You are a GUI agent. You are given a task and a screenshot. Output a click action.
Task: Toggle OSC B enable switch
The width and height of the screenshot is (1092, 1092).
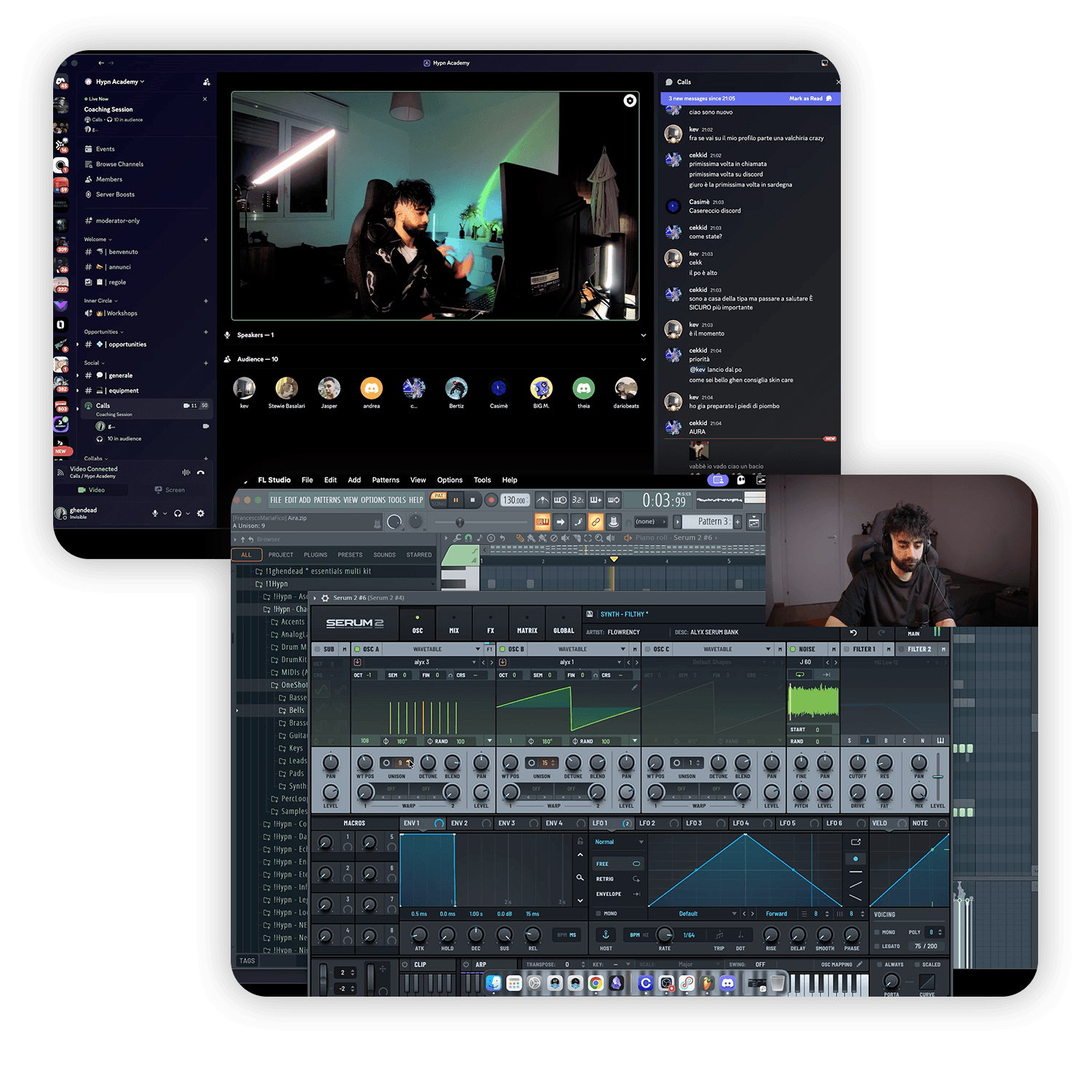502,649
